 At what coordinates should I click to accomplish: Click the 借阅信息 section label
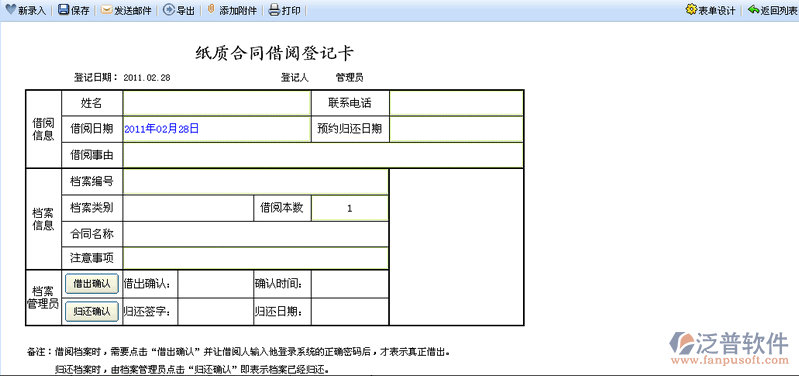tap(43, 129)
